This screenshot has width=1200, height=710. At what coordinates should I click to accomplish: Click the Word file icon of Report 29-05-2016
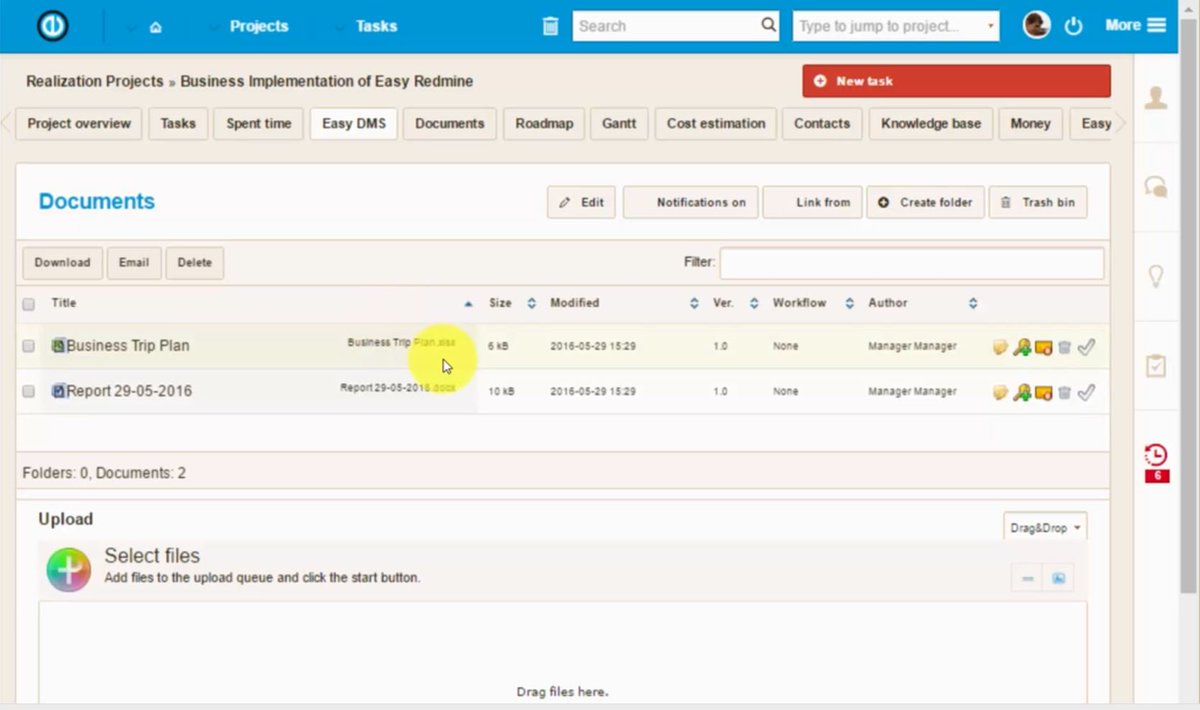click(x=59, y=391)
